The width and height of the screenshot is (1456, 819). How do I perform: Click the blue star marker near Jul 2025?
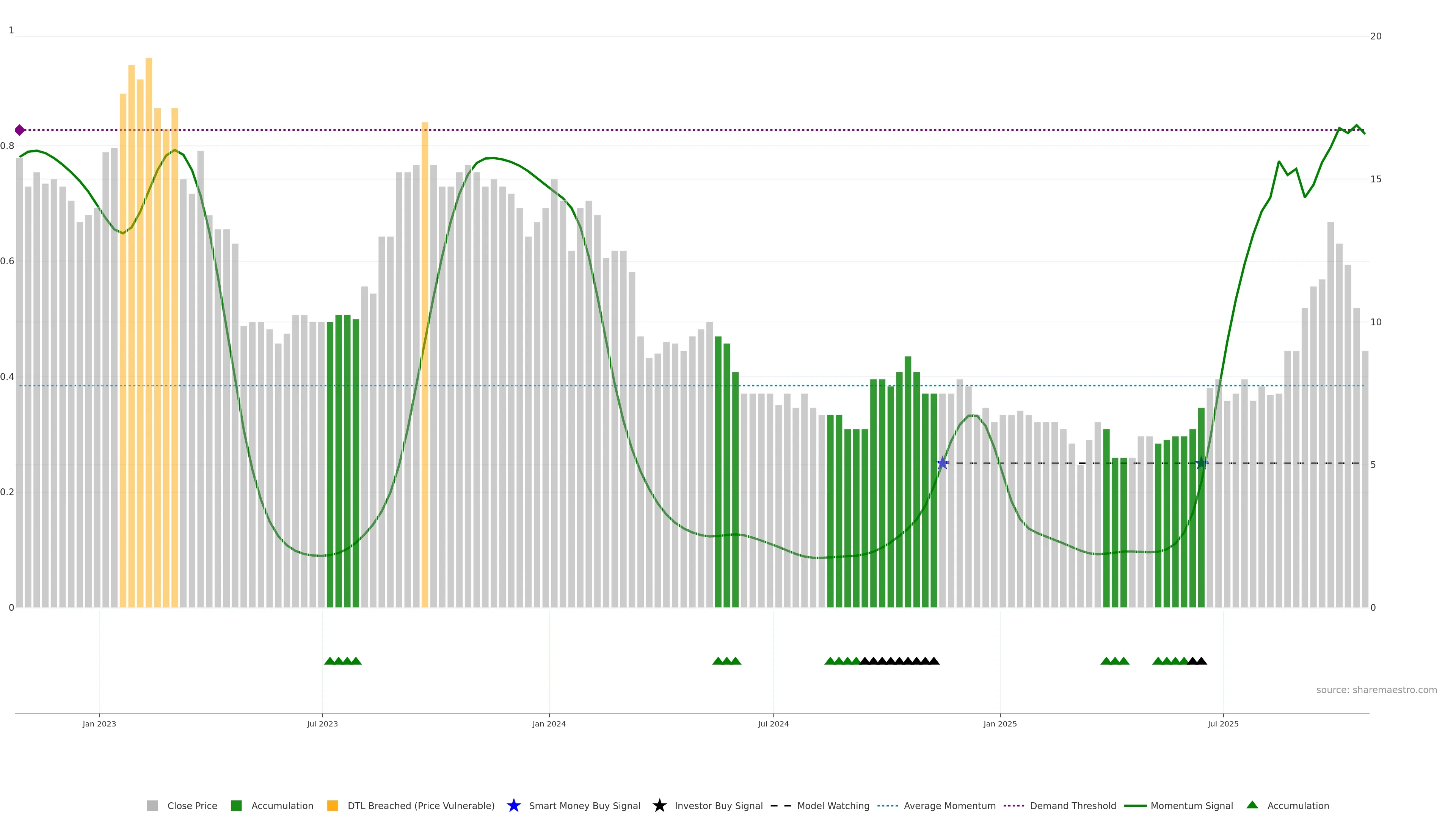tap(1202, 463)
